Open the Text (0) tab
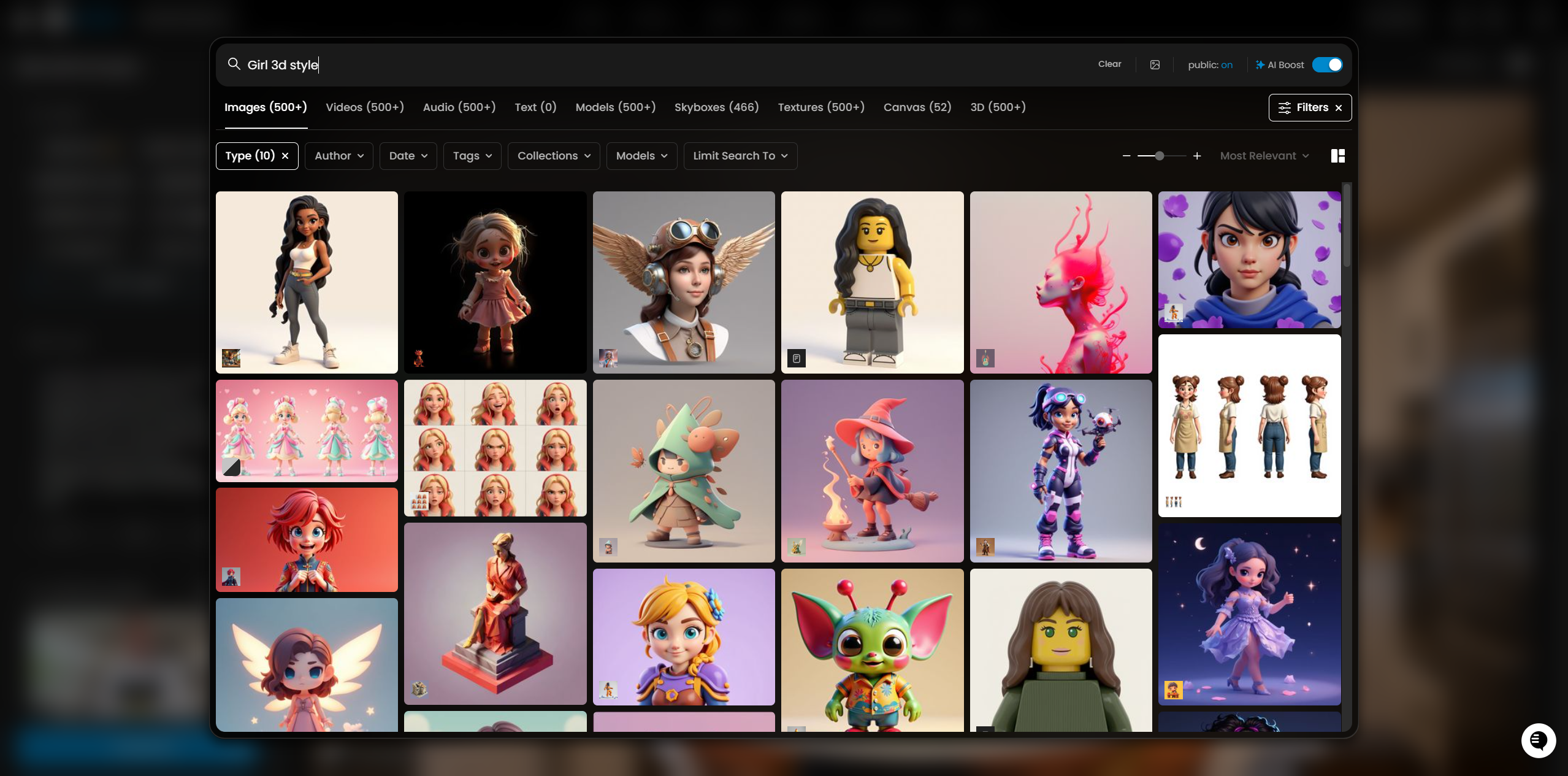The image size is (1568, 776). point(535,107)
